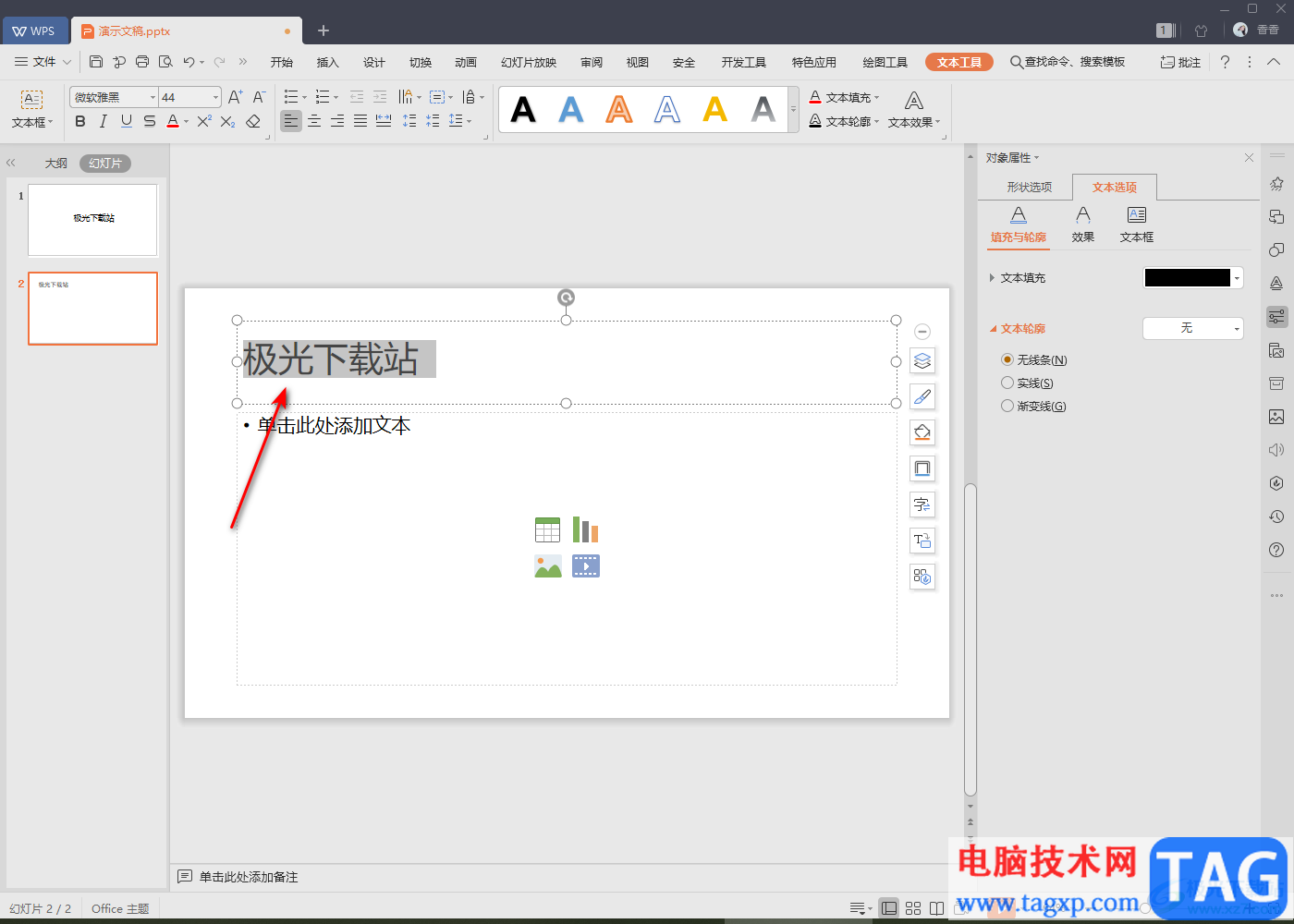Insert a chart in the placeholder
The height and width of the screenshot is (924, 1294).
click(x=586, y=529)
